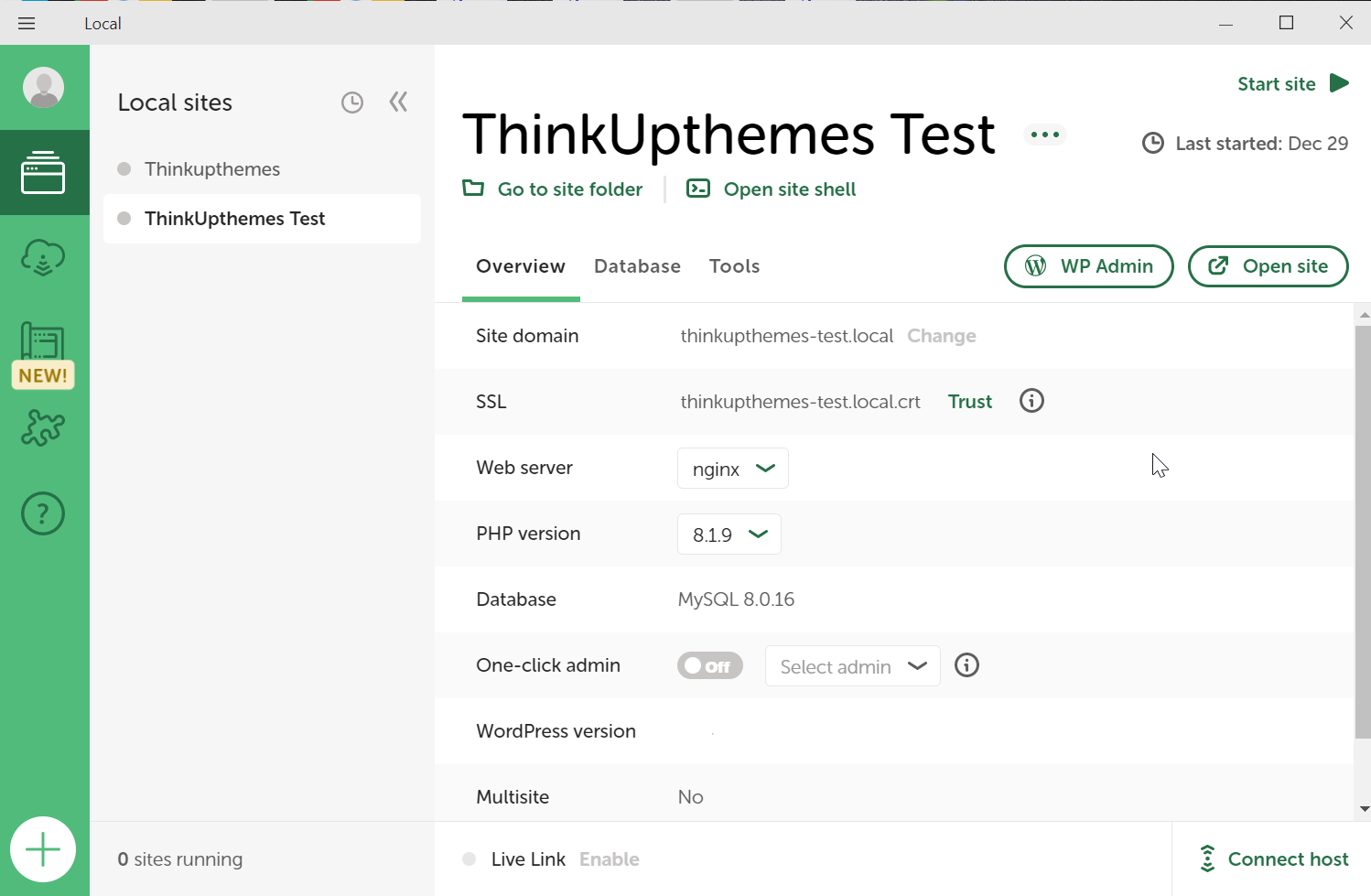Click the ThinkUpthemes Test site title

click(729, 134)
